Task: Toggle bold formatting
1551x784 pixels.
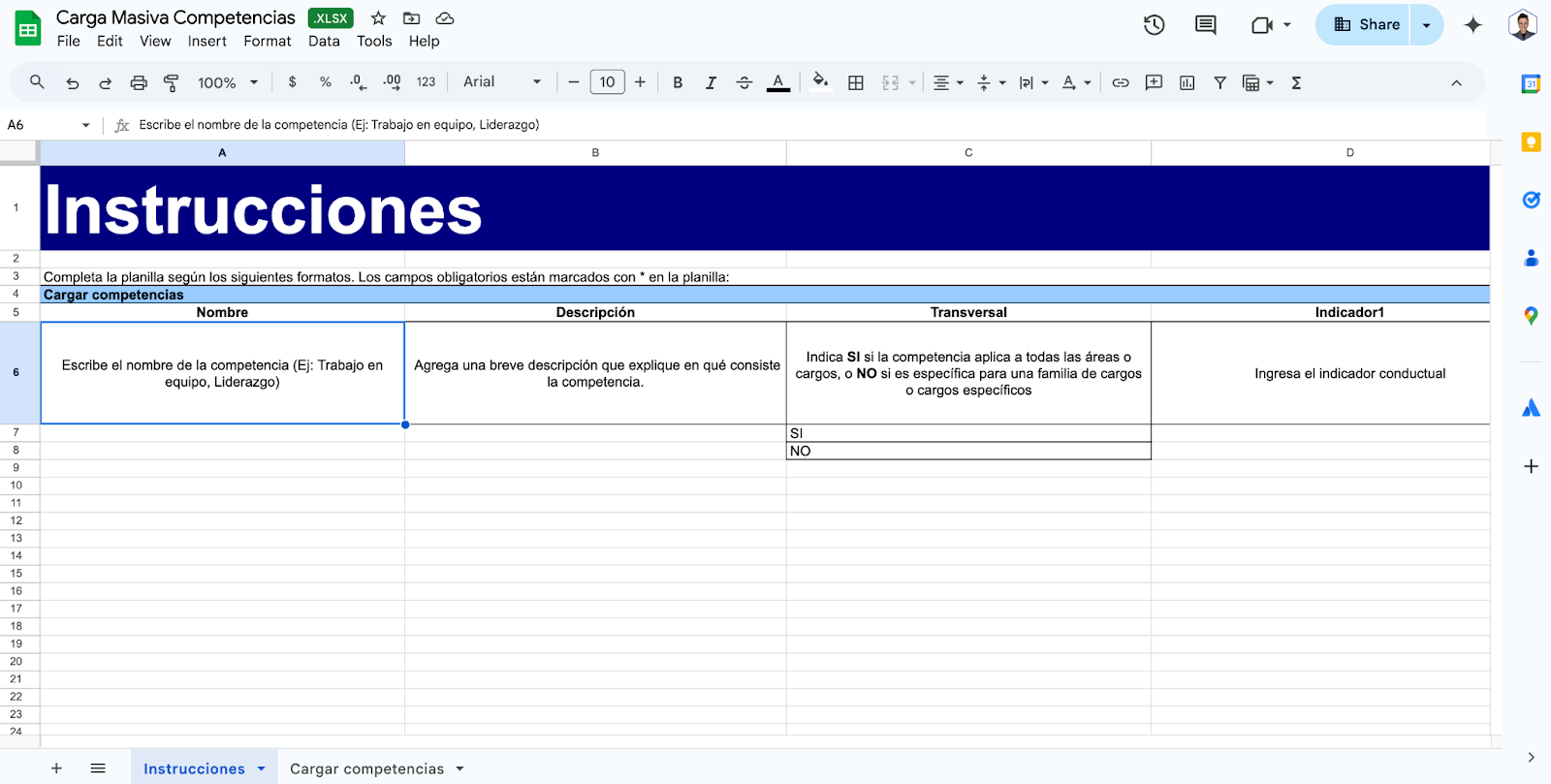Action: tap(678, 82)
